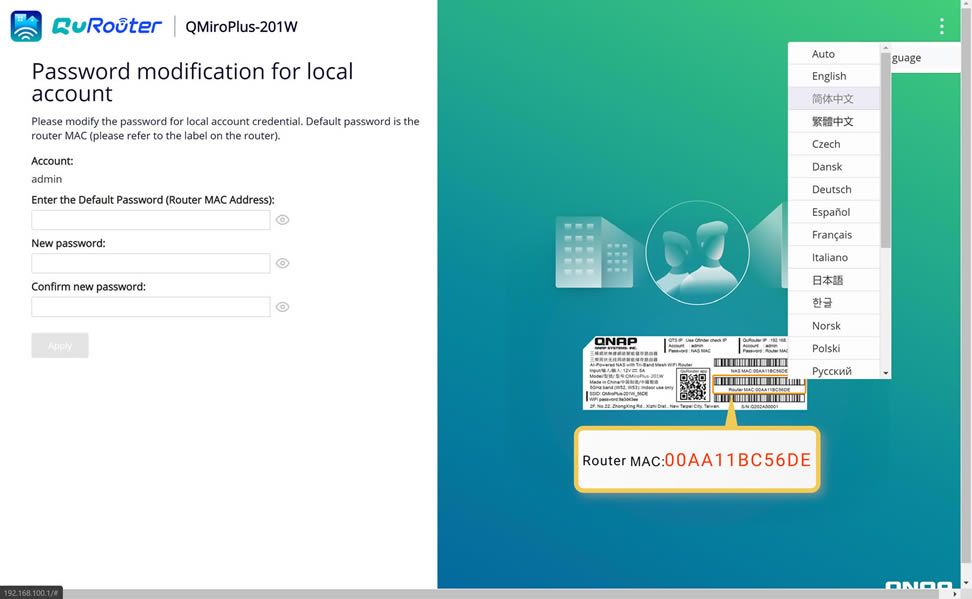The height and width of the screenshot is (599, 972).
Task: Switch language to Español
Action: (x=834, y=212)
